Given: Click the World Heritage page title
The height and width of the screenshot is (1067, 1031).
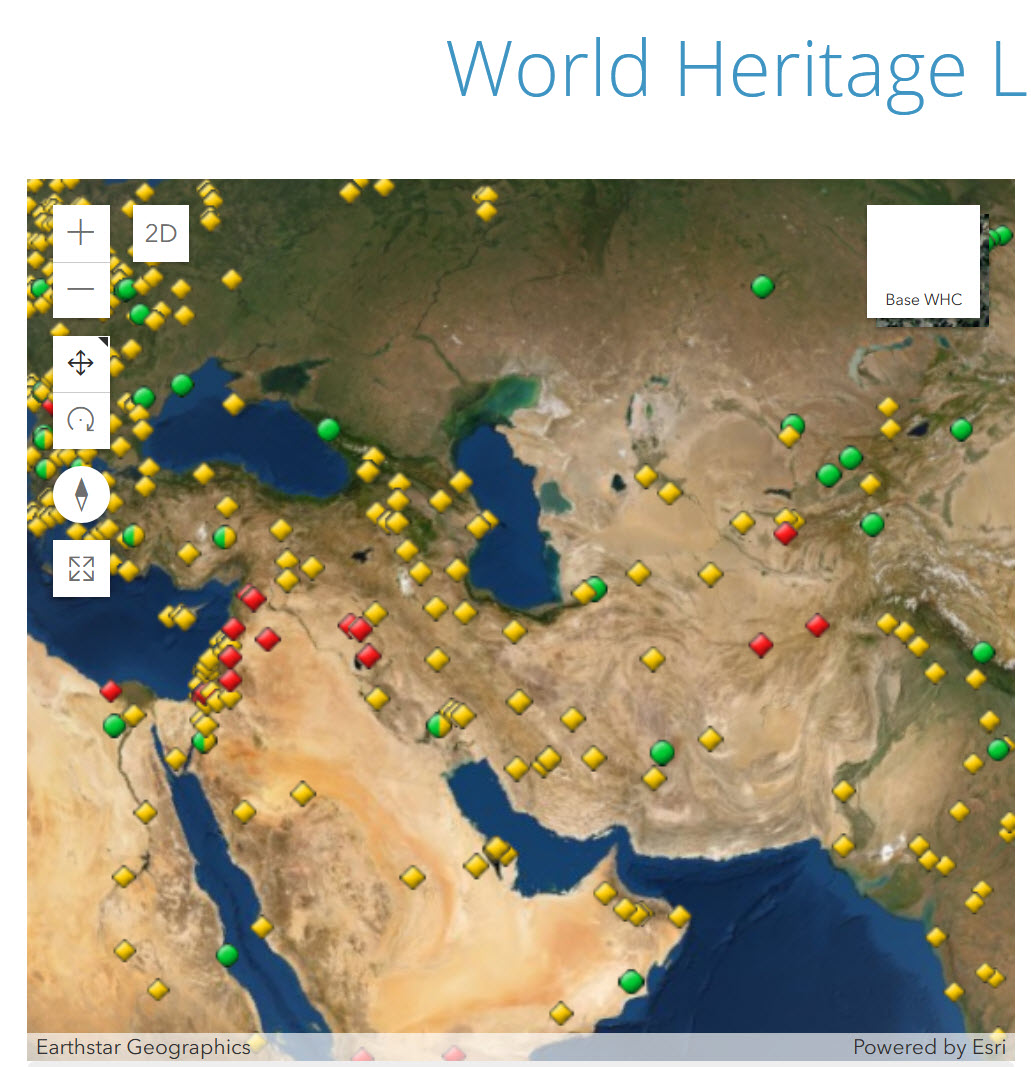Looking at the screenshot, I should click(735, 68).
